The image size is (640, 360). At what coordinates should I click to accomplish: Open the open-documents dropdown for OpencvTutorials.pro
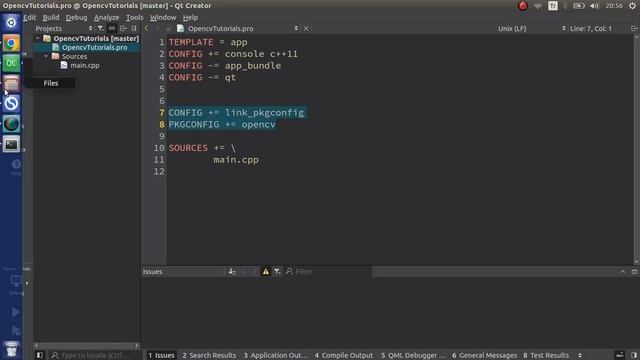pos(296,29)
